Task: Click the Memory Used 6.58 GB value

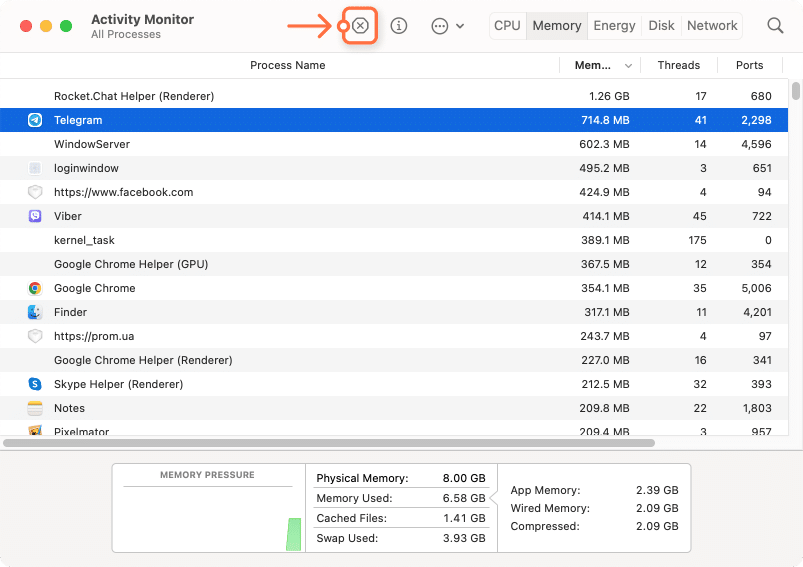Action: 464,498
